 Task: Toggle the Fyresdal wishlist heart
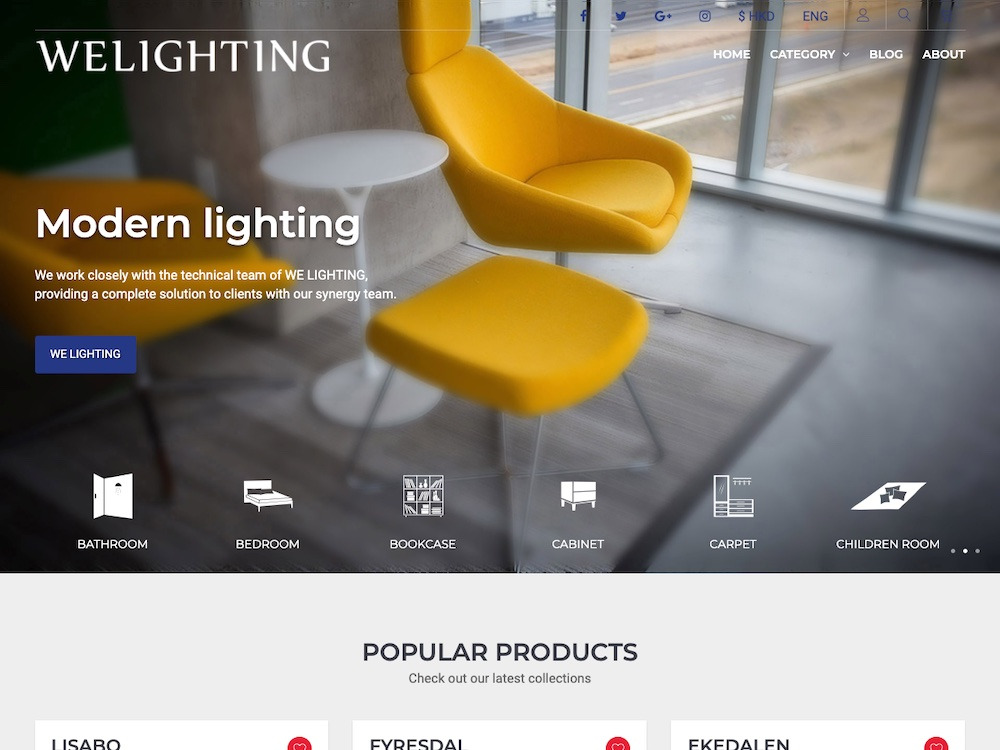617,744
